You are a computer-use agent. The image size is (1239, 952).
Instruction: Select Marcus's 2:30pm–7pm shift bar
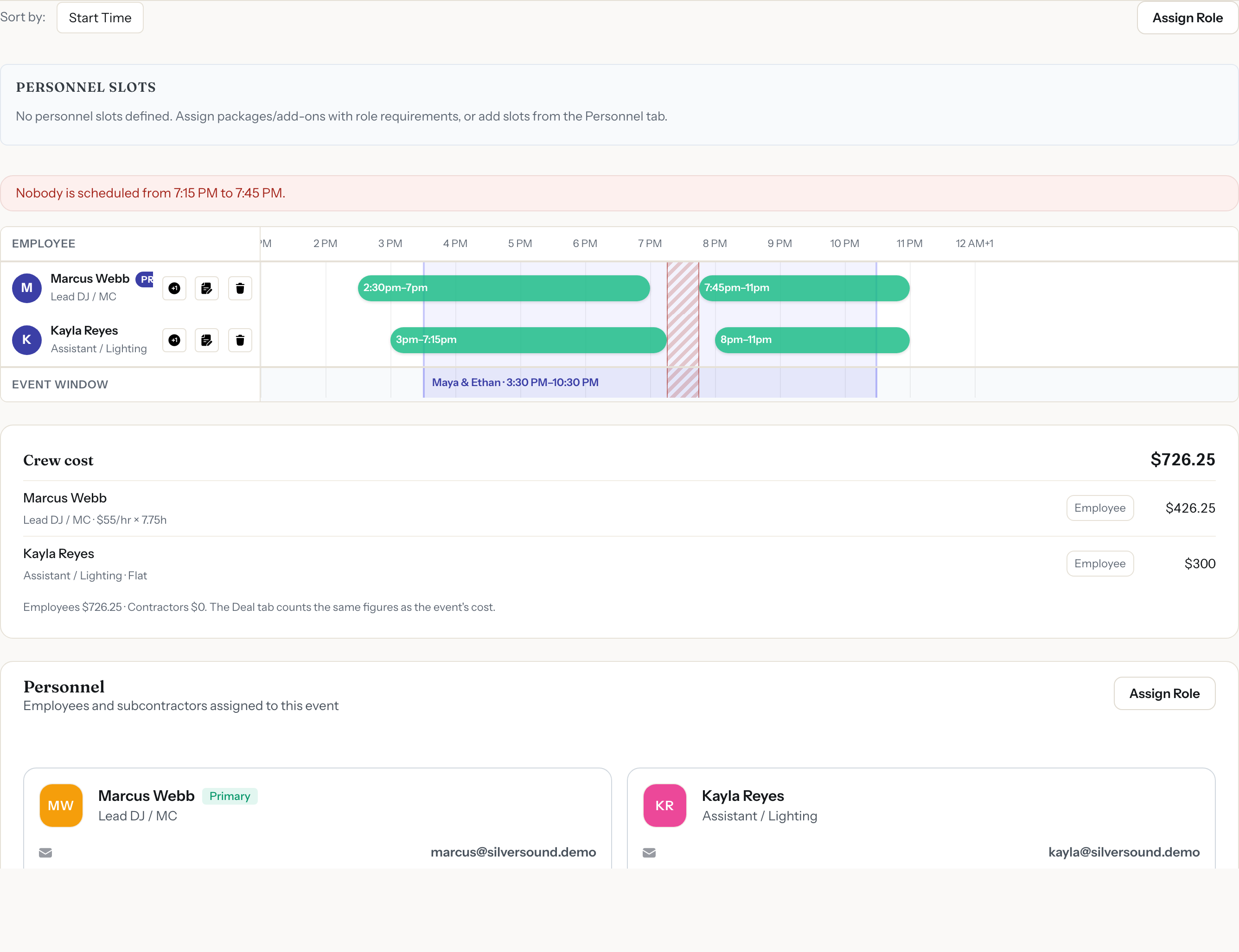click(503, 288)
